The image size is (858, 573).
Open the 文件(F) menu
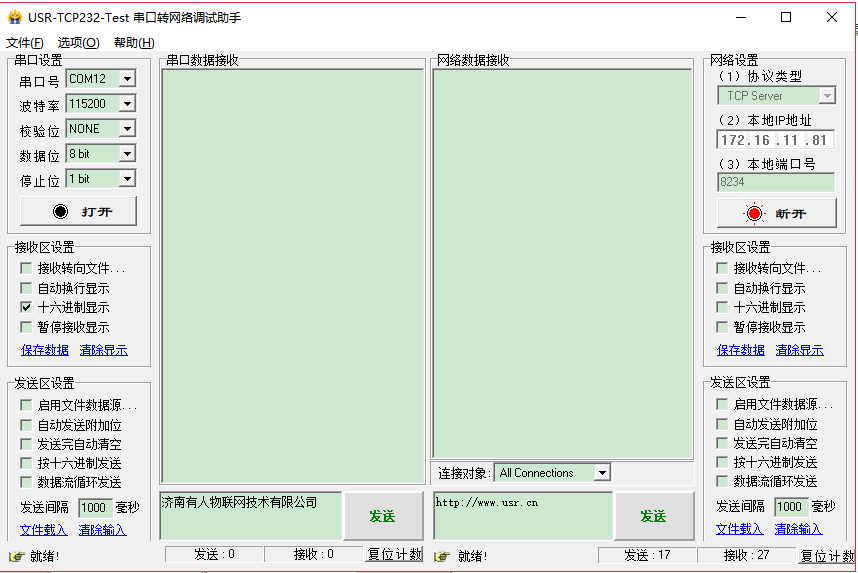tap(25, 42)
